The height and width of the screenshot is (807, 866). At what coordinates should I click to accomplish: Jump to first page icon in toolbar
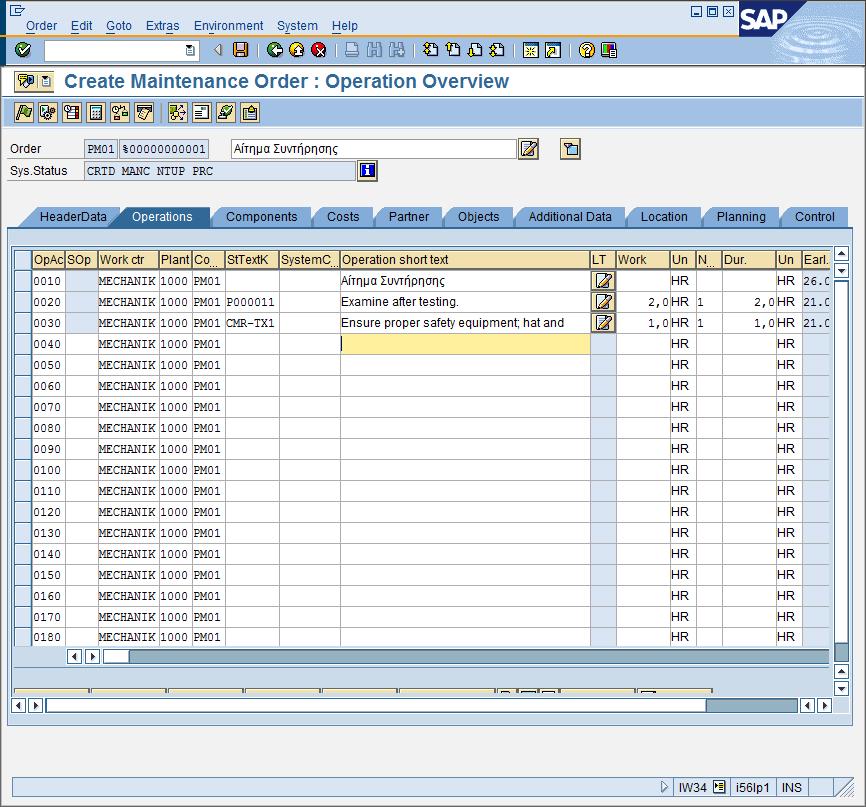pos(430,50)
